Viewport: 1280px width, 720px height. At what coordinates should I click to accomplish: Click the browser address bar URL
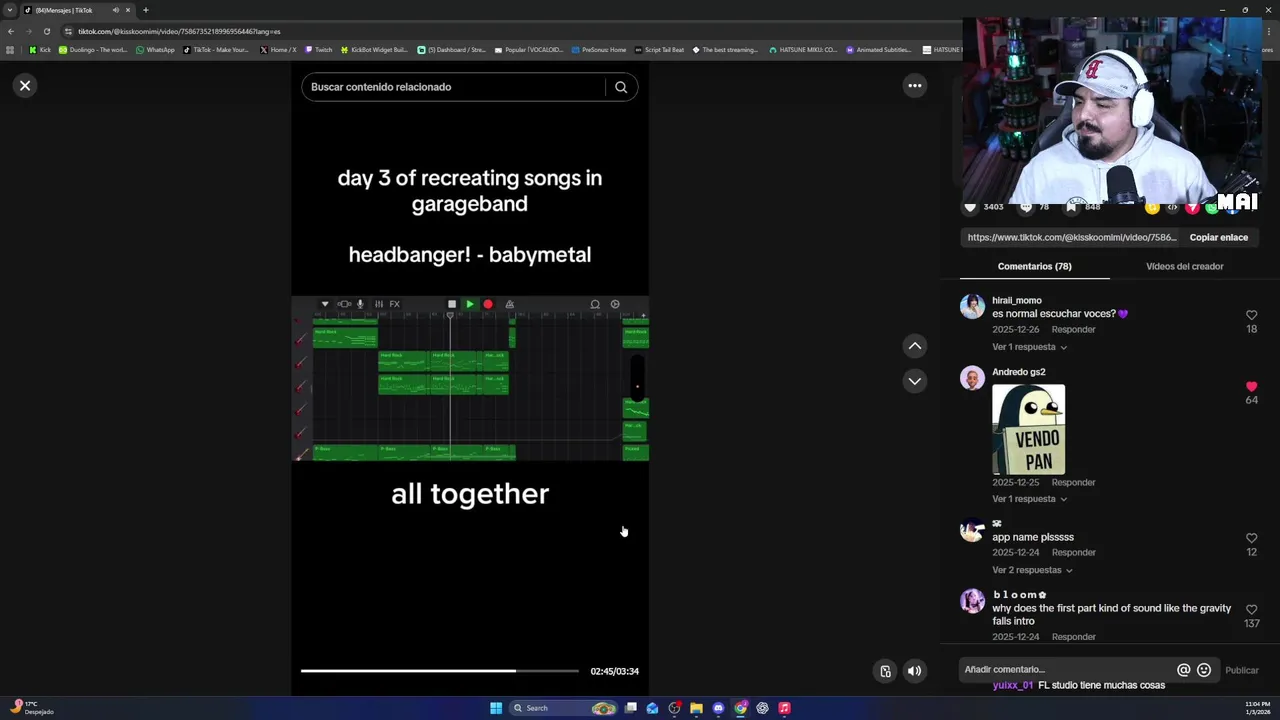179,31
